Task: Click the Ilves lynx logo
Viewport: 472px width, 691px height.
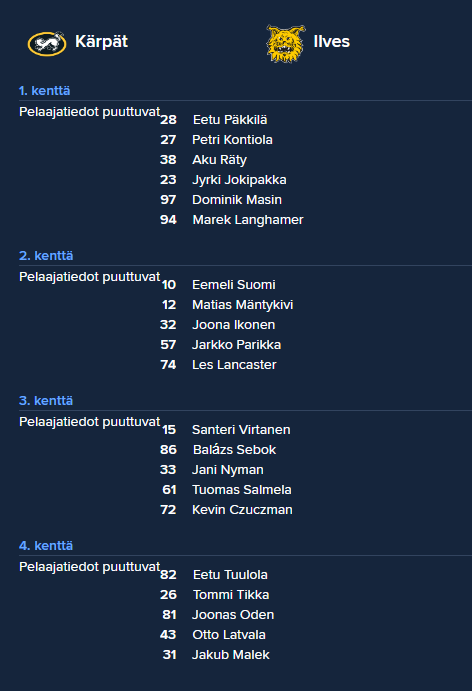Action: pos(286,44)
